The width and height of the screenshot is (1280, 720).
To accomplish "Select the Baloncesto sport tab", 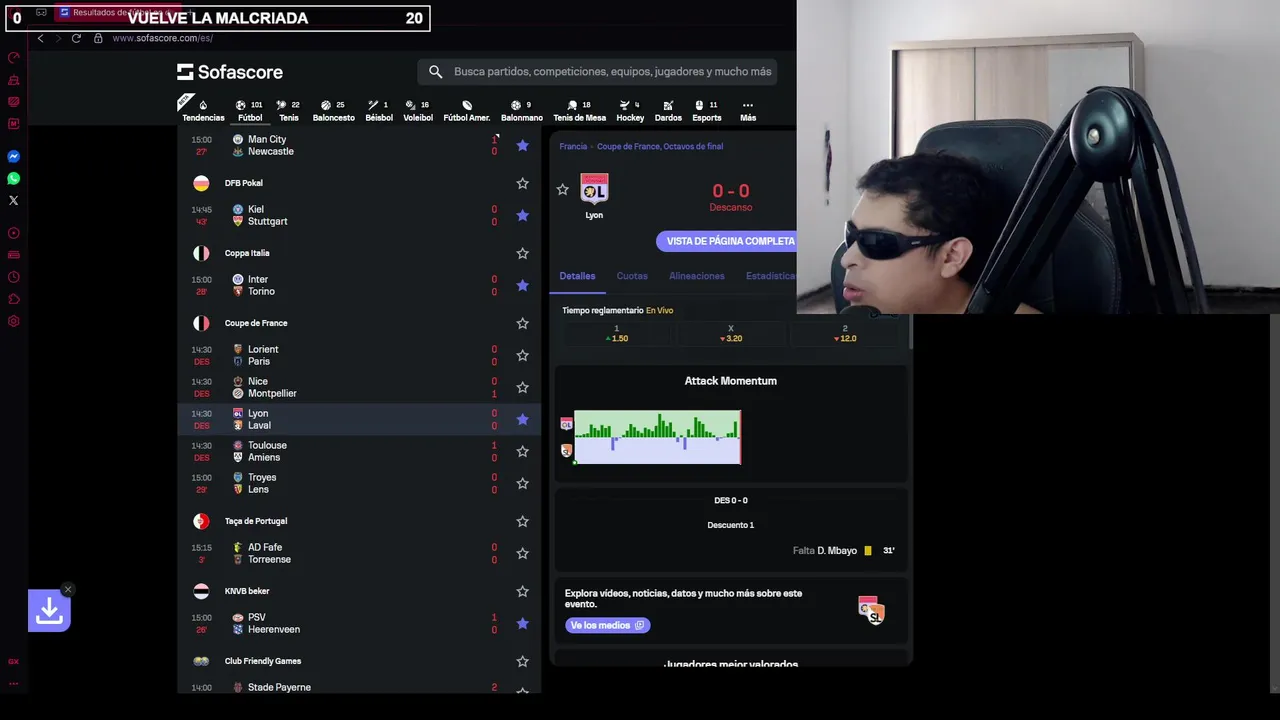I will pyautogui.click(x=334, y=111).
